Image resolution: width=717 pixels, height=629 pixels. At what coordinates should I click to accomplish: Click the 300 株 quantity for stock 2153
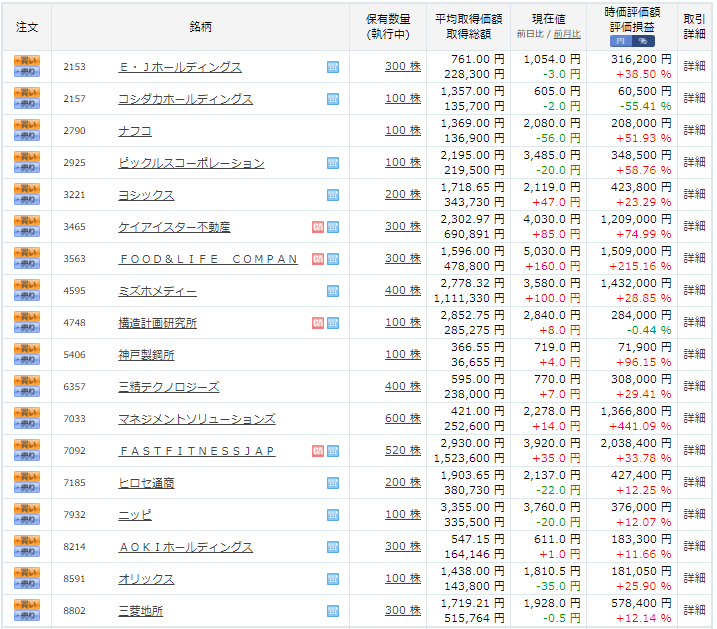403,66
